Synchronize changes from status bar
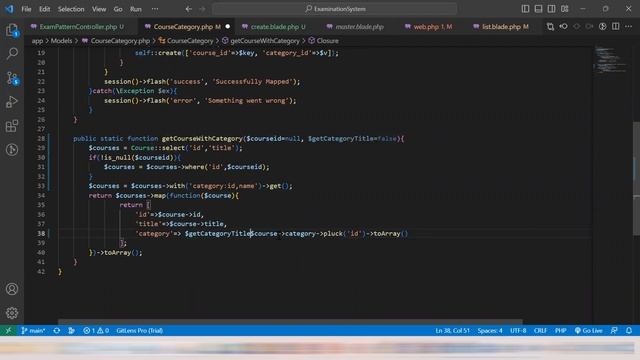This screenshot has height=360, width=640. pyautogui.click(x=57, y=331)
